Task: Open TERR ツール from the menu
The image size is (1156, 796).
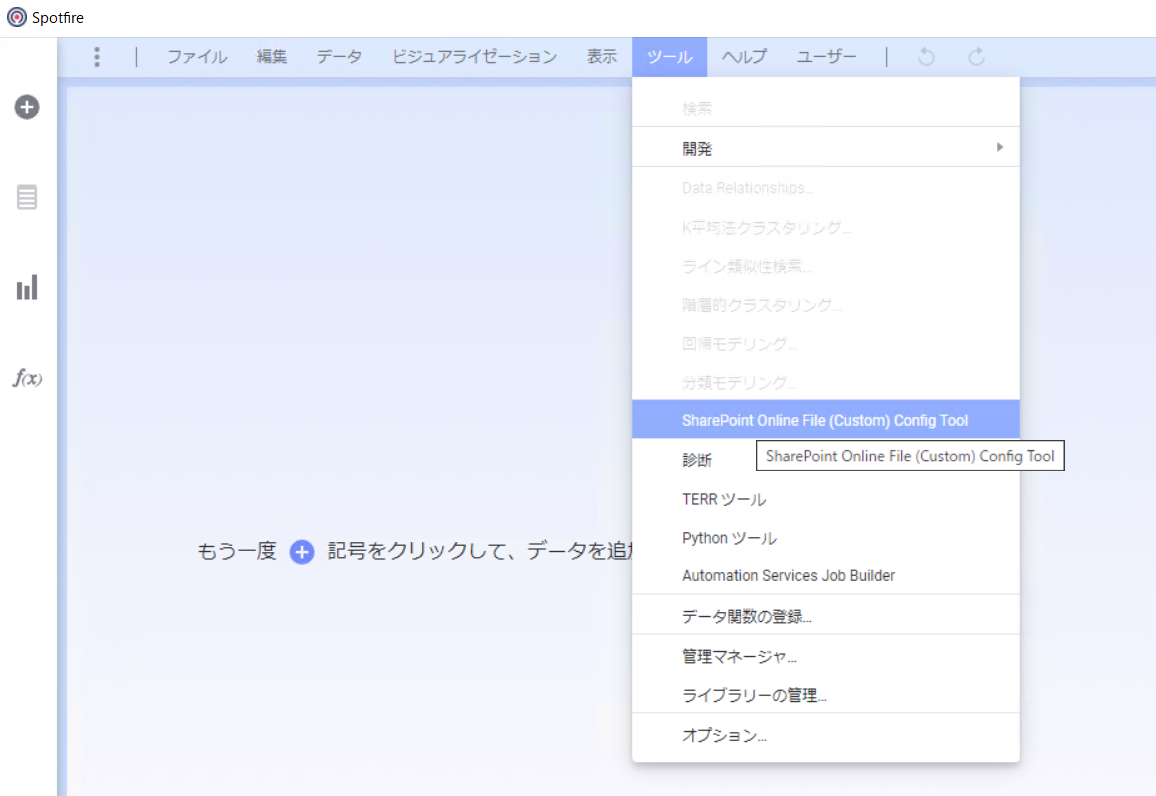Action: [x=826, y=499]
